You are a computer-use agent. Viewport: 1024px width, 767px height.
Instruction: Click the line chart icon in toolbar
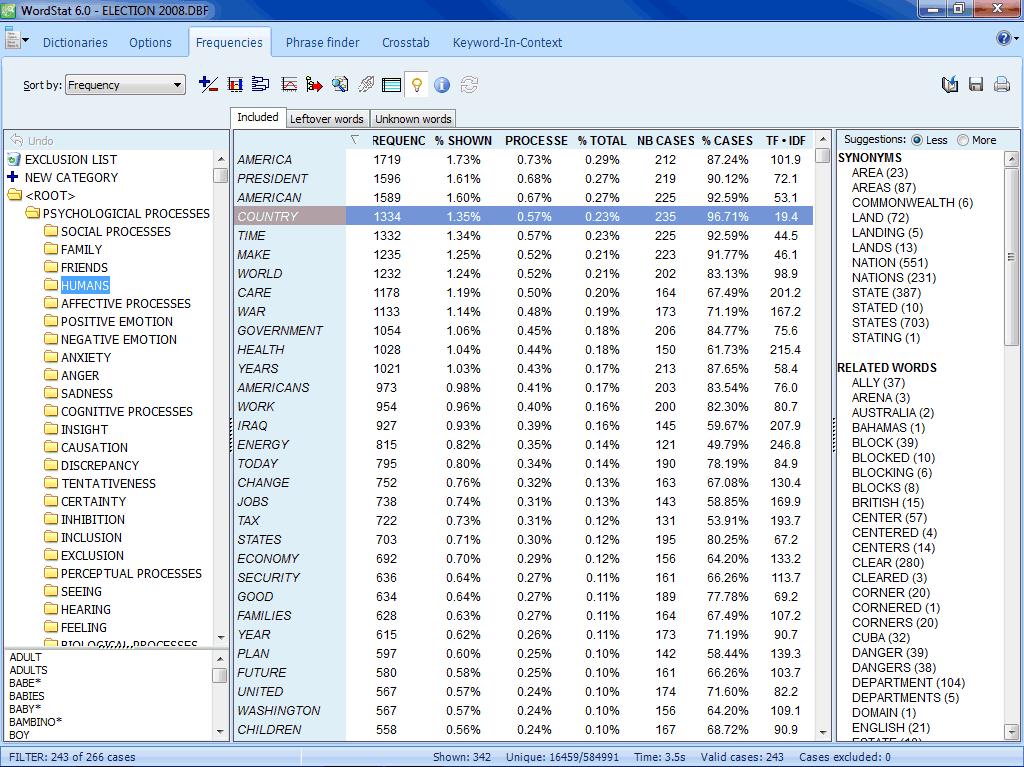click(289, 85)
